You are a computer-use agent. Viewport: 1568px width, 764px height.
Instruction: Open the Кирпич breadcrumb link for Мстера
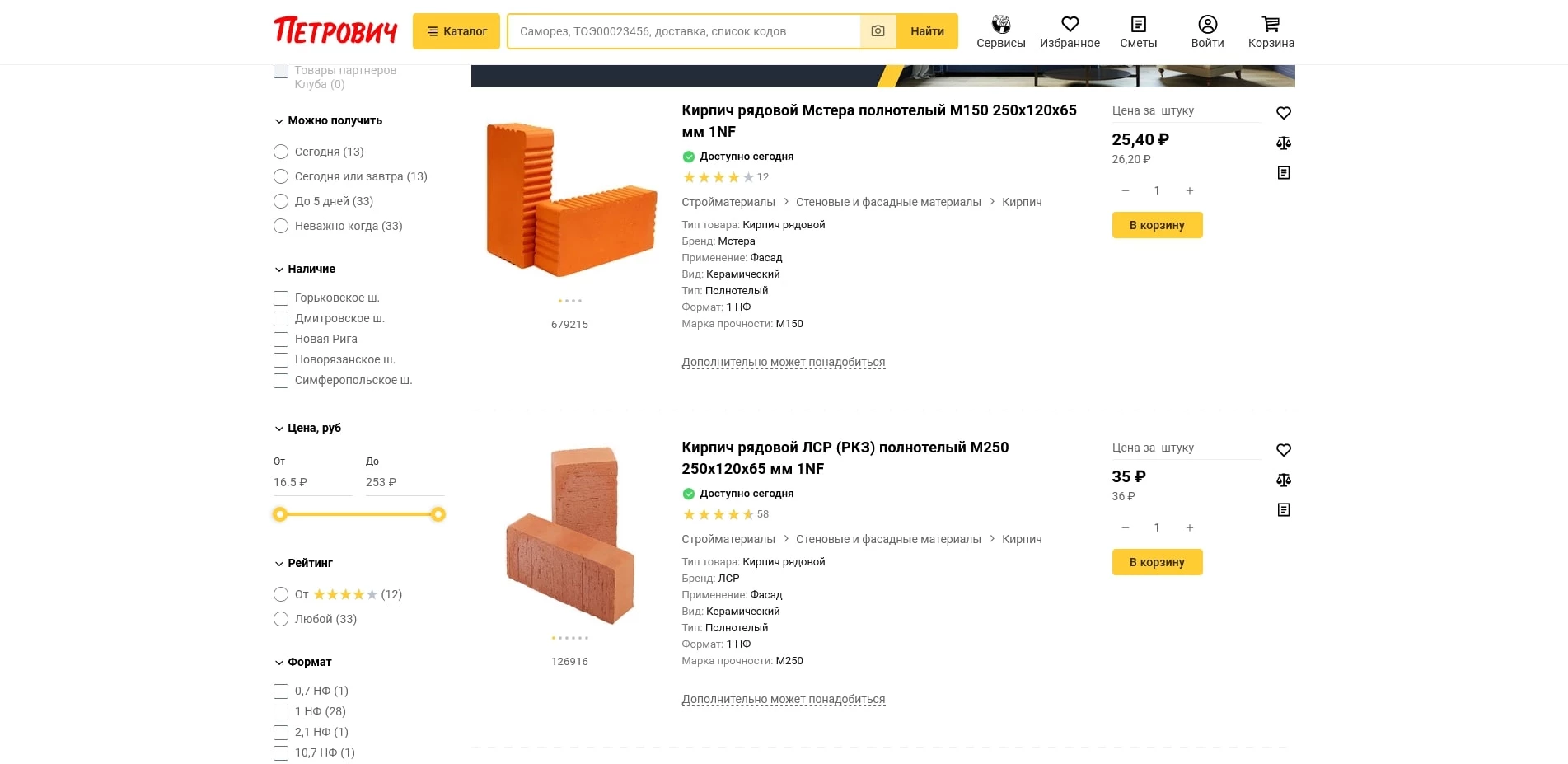point(1022,202)
